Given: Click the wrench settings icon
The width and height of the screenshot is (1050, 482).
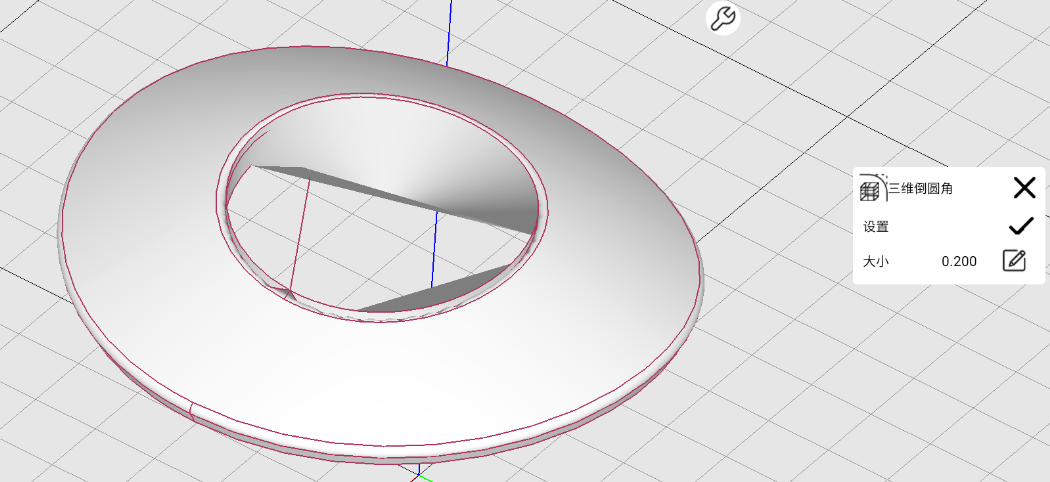Looking at the screenshot, I should pos(723,18).
